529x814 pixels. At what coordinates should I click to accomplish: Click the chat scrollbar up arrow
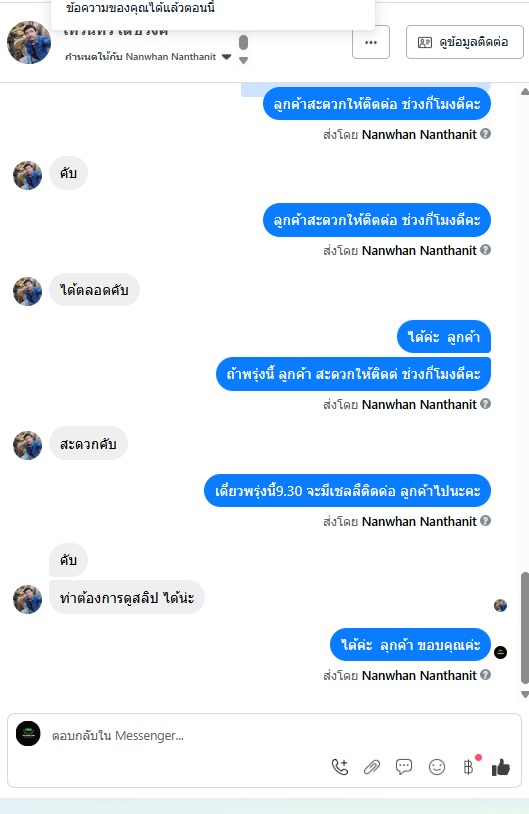coord(525,92)
